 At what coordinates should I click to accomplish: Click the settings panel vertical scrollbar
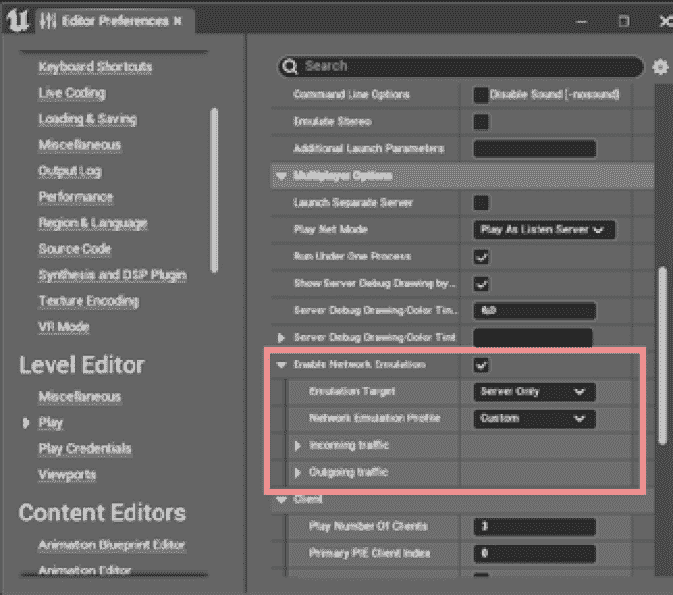[x=663, y=355]
